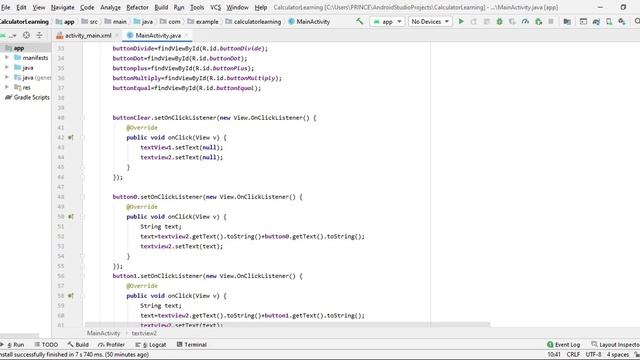Click the Debug app bug icon
640x360 pixels.
(x=499, y=22)
